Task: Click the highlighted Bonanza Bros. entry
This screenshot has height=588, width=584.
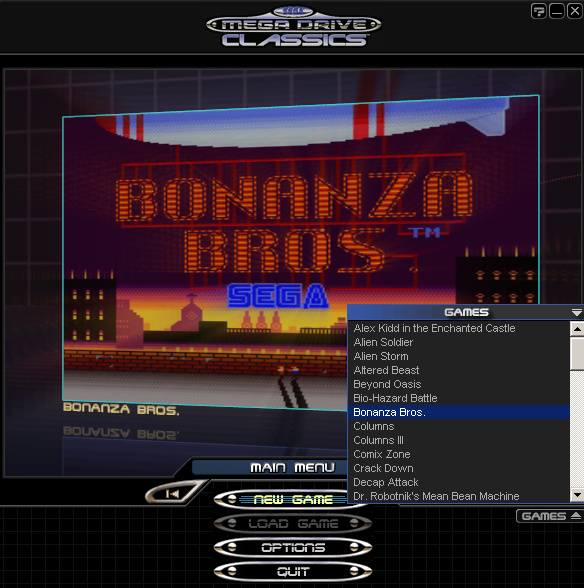Action: (459, 412)
